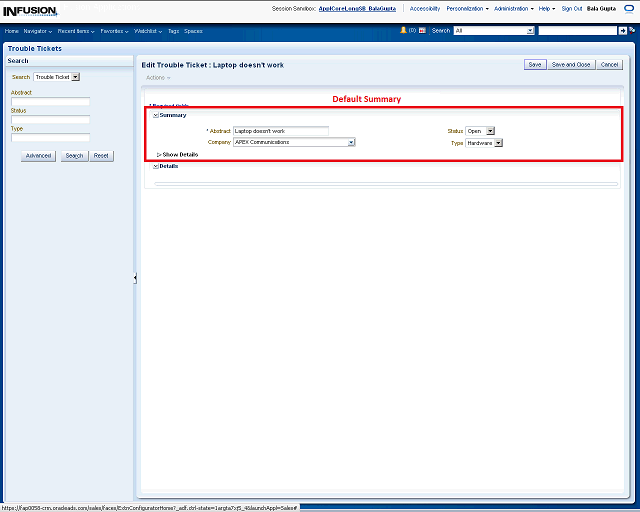Collapse the left search pane splitter
Screen dimensions: 640x512
point(135,278)
